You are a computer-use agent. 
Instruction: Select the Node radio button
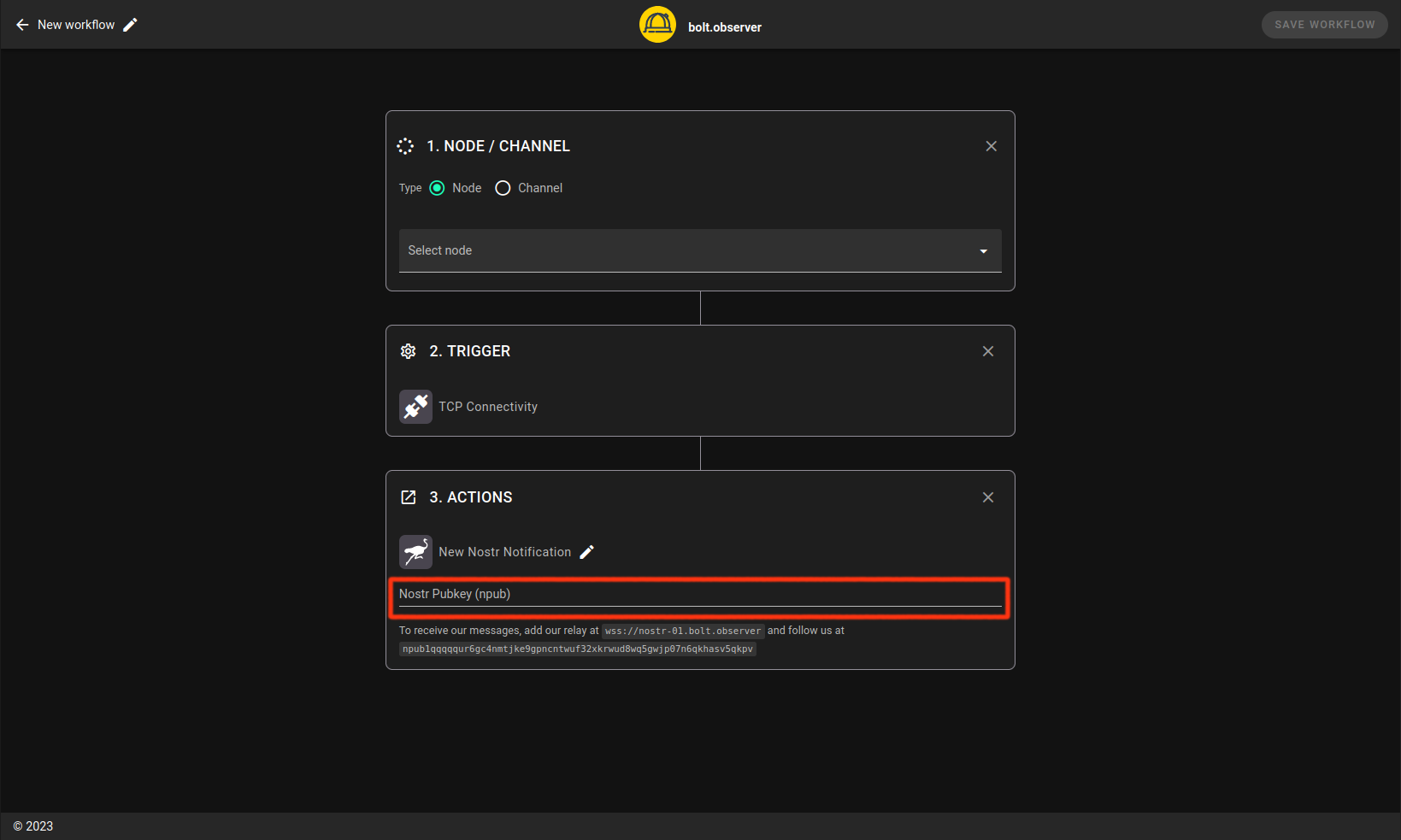click(437, 188)
